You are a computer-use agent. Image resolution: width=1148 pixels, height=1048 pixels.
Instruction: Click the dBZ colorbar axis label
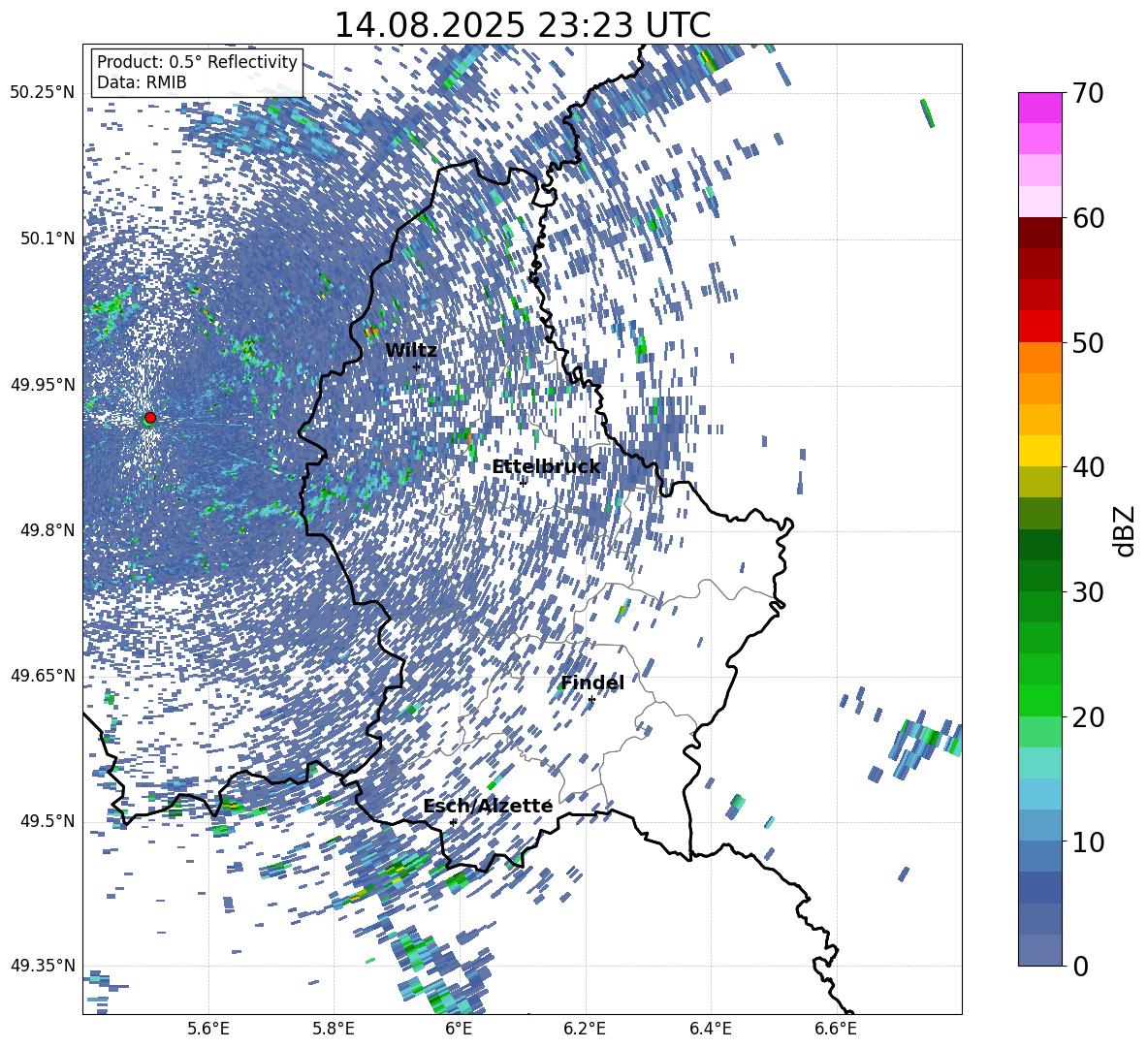pos(1126,530)
